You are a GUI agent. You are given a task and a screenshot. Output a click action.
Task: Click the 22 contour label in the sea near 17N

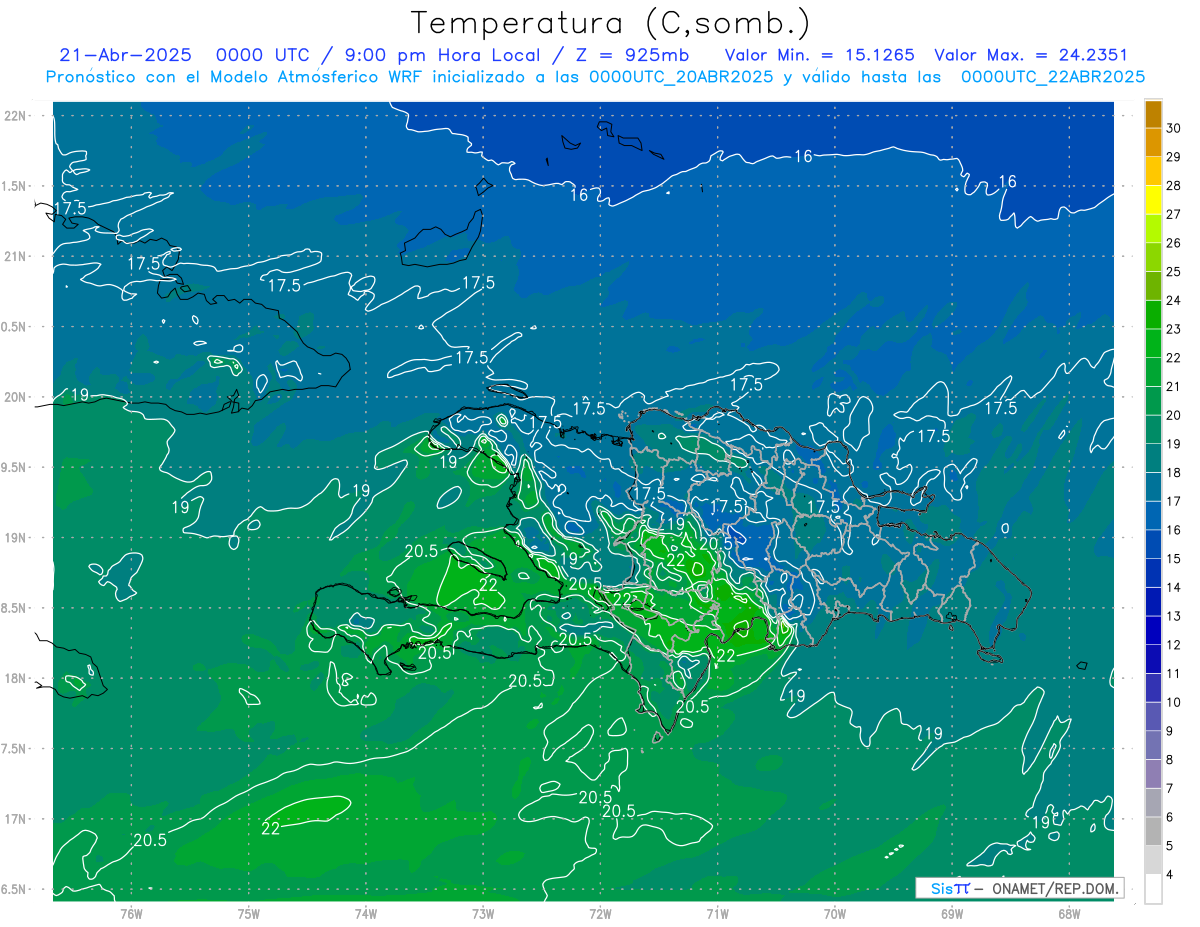click(271, 828)
